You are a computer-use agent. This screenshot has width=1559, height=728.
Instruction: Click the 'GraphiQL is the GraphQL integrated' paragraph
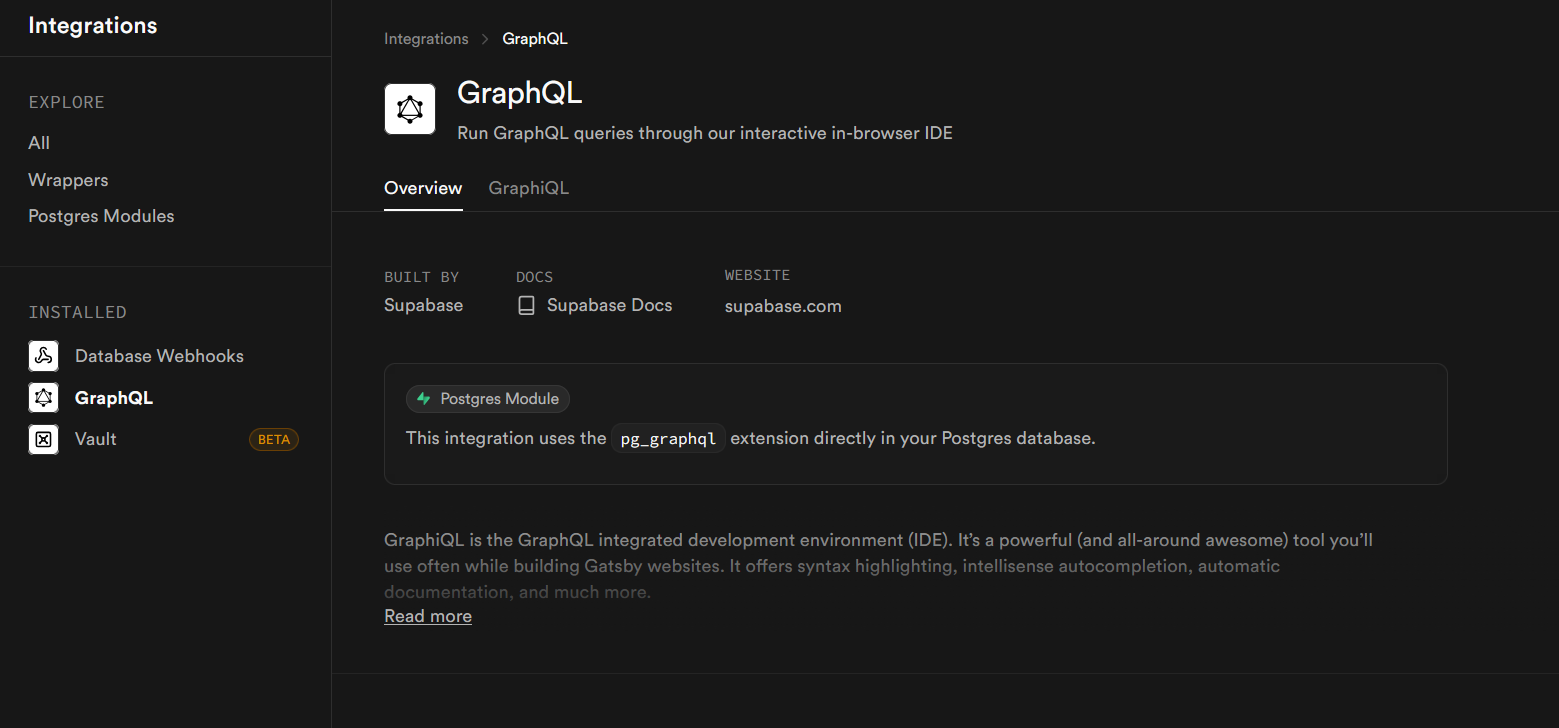coord(878,566)
